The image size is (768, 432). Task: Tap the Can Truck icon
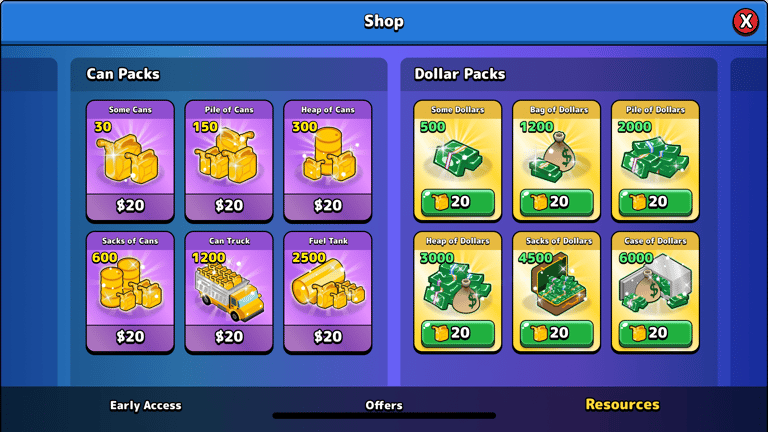[229, 291]
